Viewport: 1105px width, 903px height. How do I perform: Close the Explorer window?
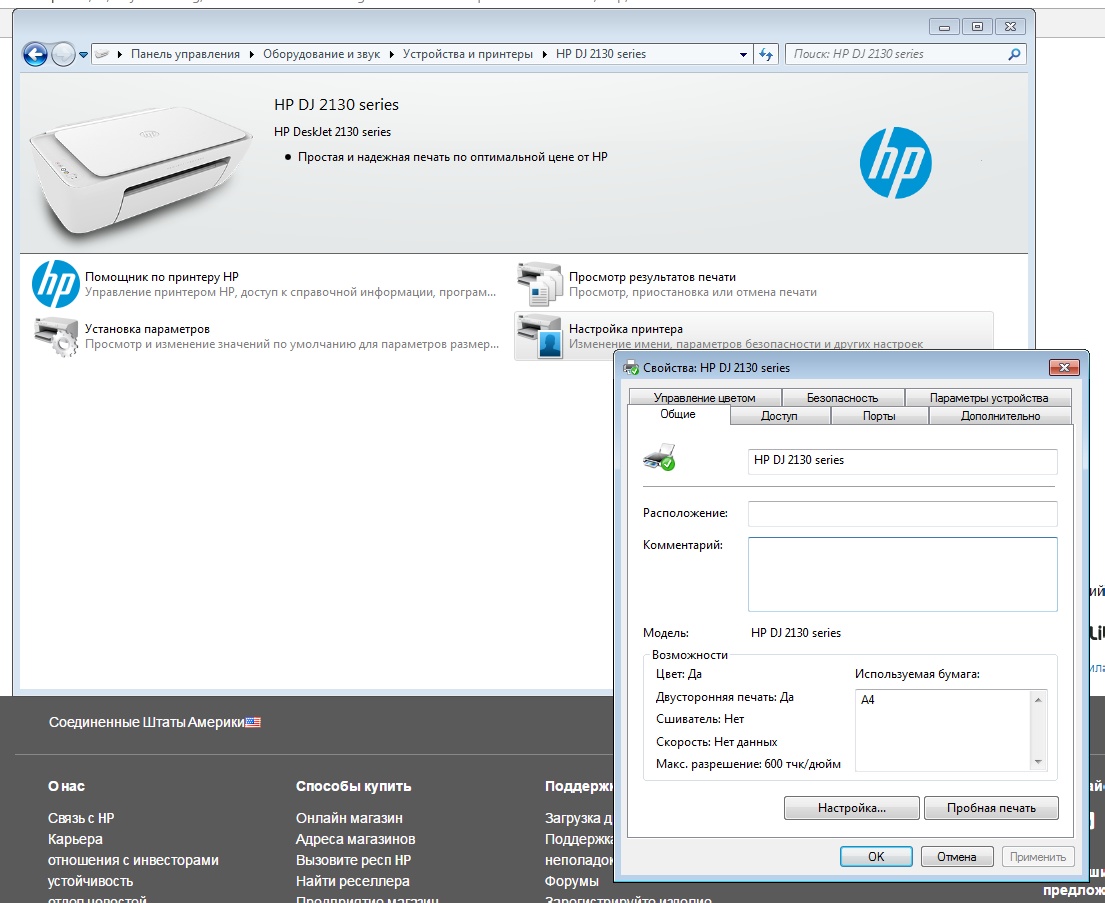[x=1010, y=27]
